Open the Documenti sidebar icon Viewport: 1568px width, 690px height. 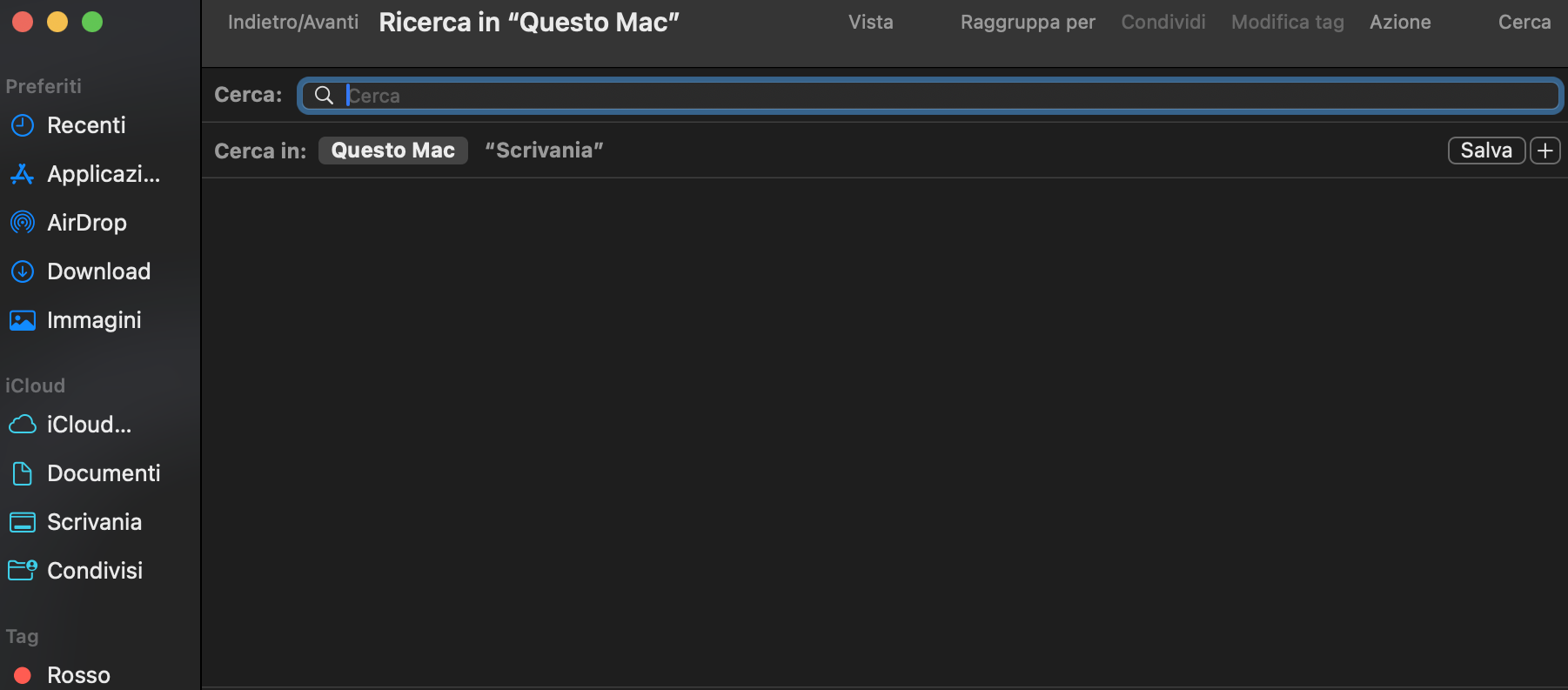104,472
